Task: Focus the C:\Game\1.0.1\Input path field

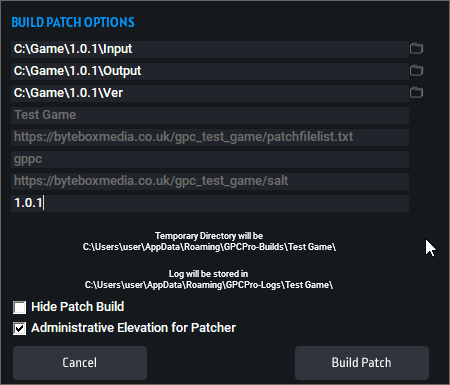Action: pos(210,49)
